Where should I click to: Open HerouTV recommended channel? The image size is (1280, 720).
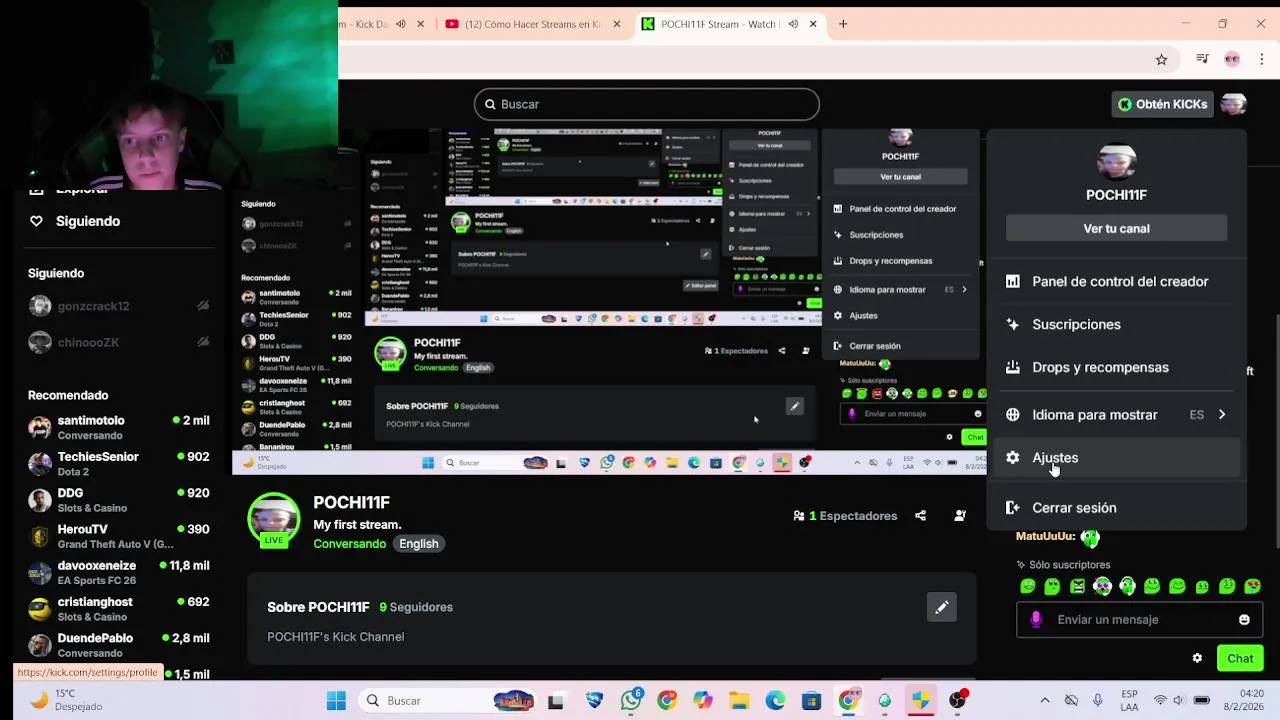click(x=120, y=537)
